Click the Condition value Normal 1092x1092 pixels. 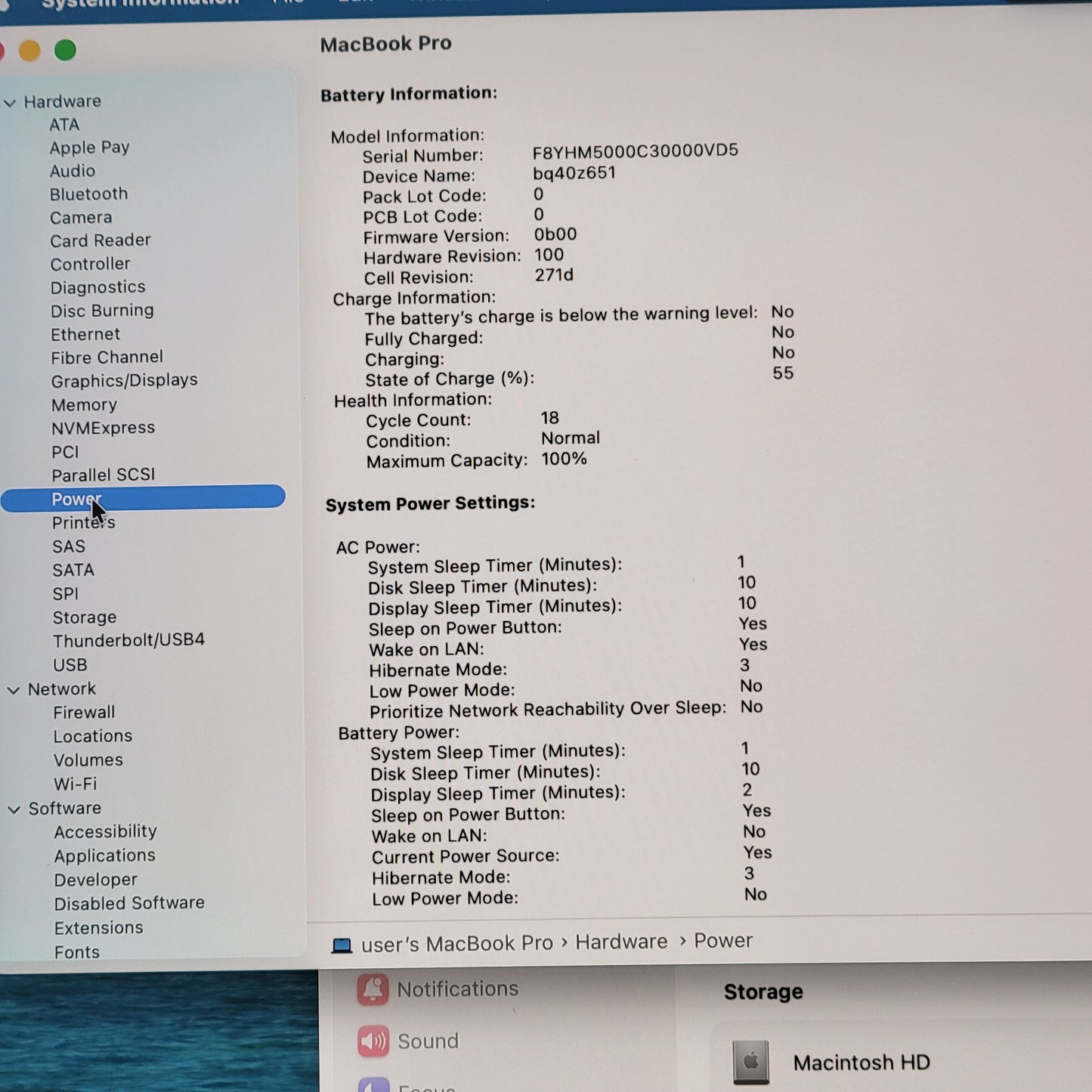pos(571,438)
